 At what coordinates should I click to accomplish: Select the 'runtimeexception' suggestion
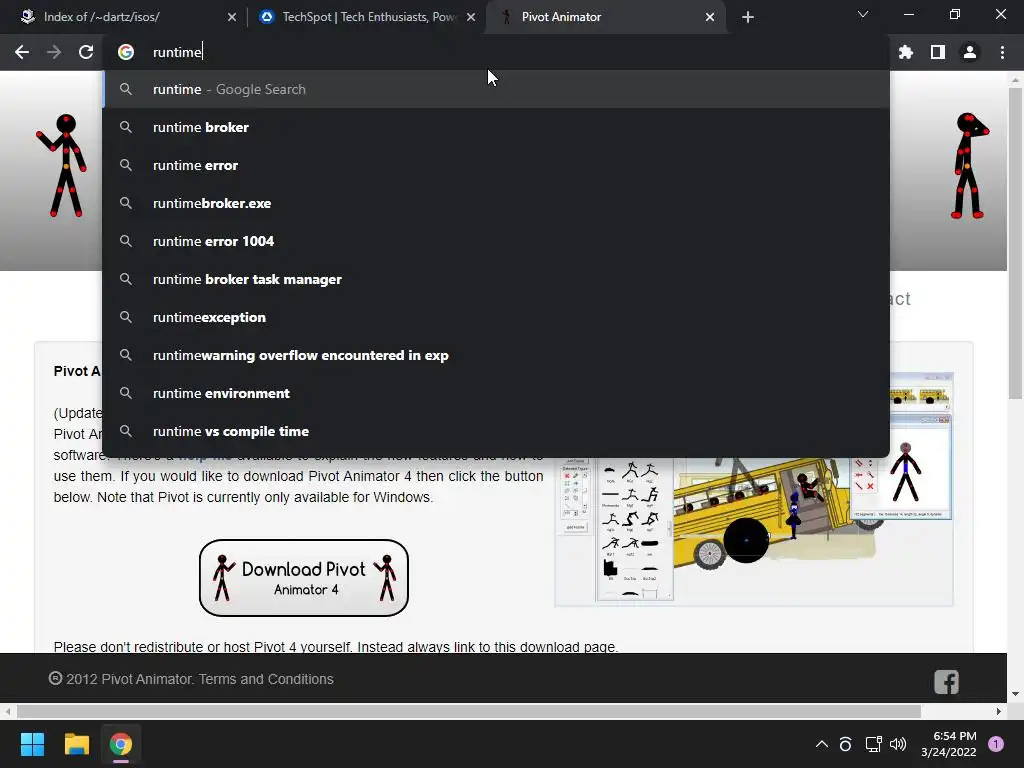[x=496, y=317]
